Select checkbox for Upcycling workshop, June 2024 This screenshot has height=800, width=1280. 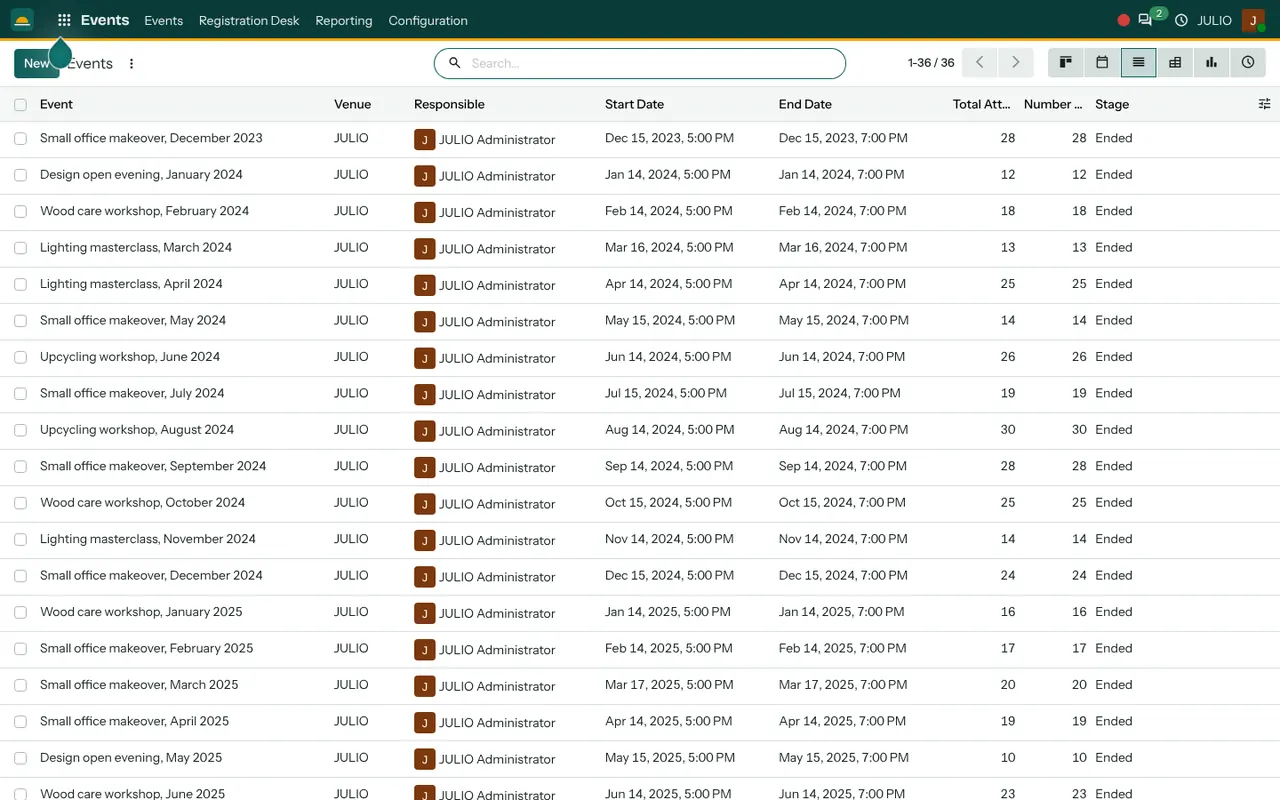click(20, 358)
